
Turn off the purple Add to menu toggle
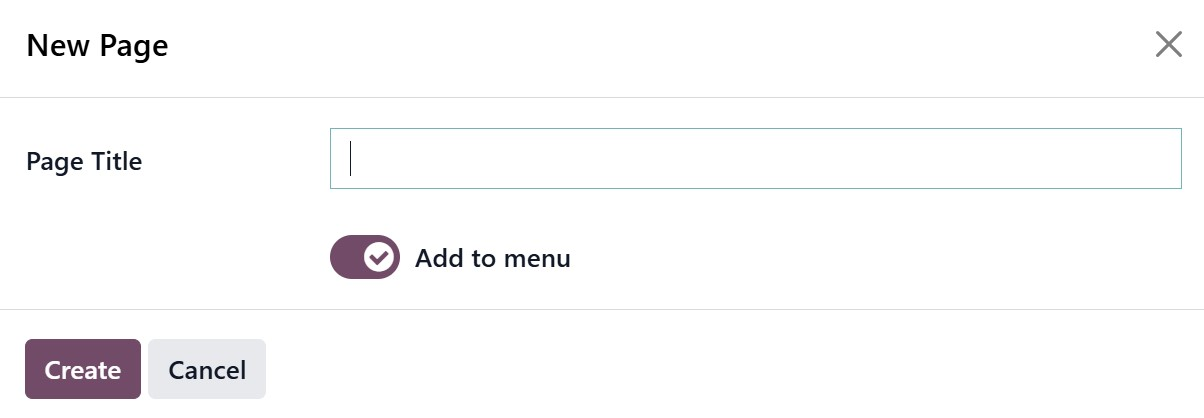365,258
